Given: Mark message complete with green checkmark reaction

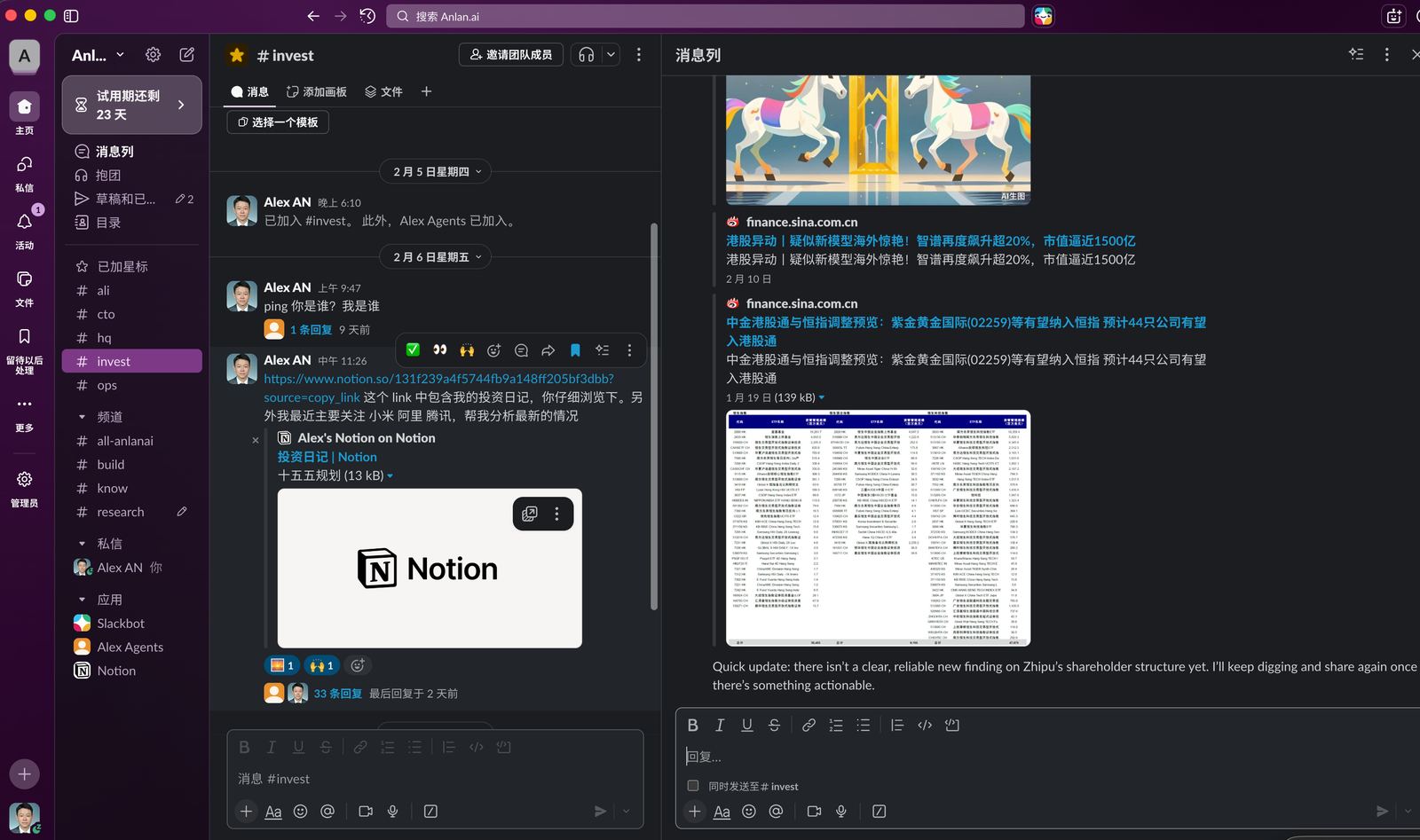Looking at the screenshot, I should click(413, 349).
